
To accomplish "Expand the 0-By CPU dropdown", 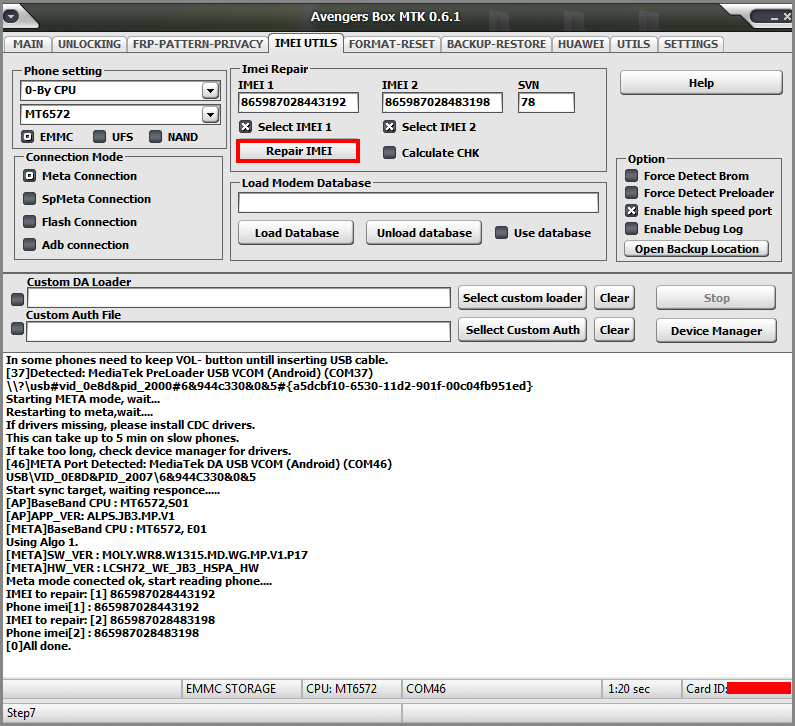I will pyautogui.click(x=210, y=91).
